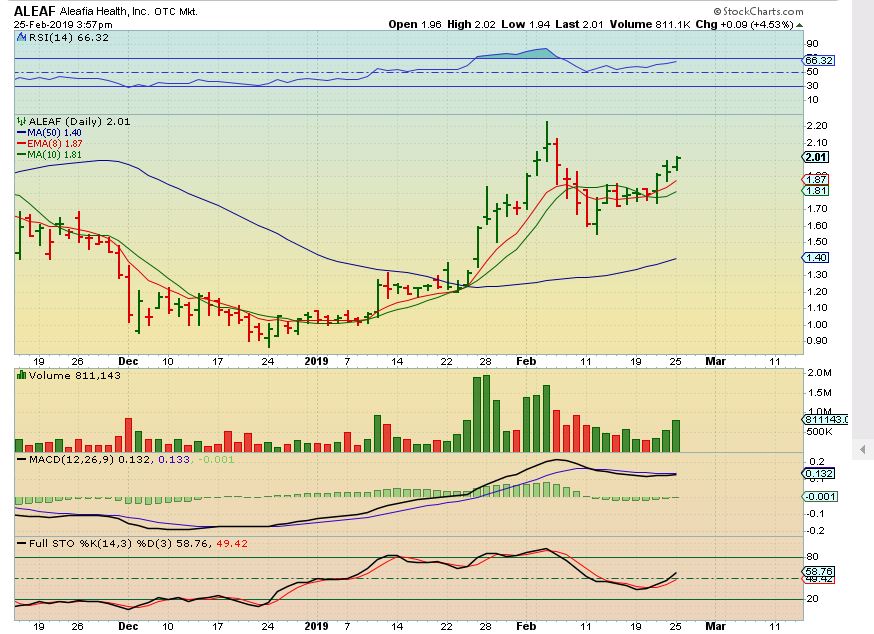Click the RSI(14) indicator line icon

pyautogui.click(x=21, y=37)
